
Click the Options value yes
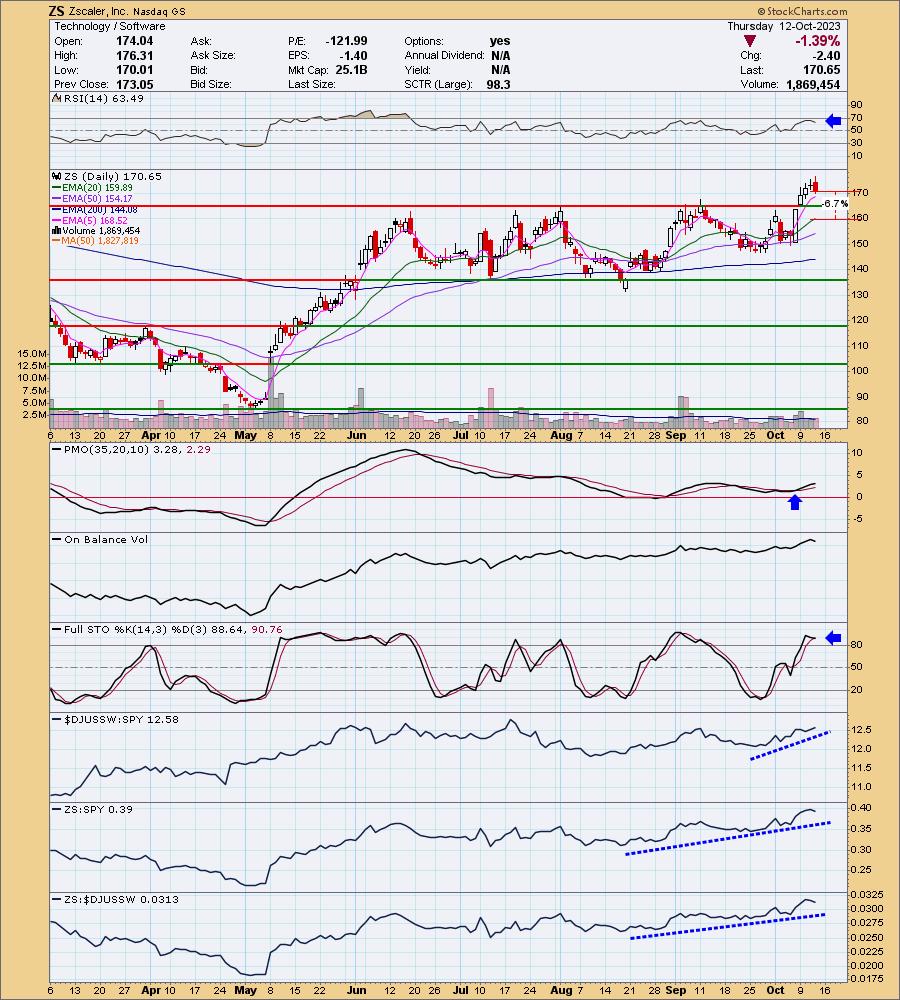[500, 41]
